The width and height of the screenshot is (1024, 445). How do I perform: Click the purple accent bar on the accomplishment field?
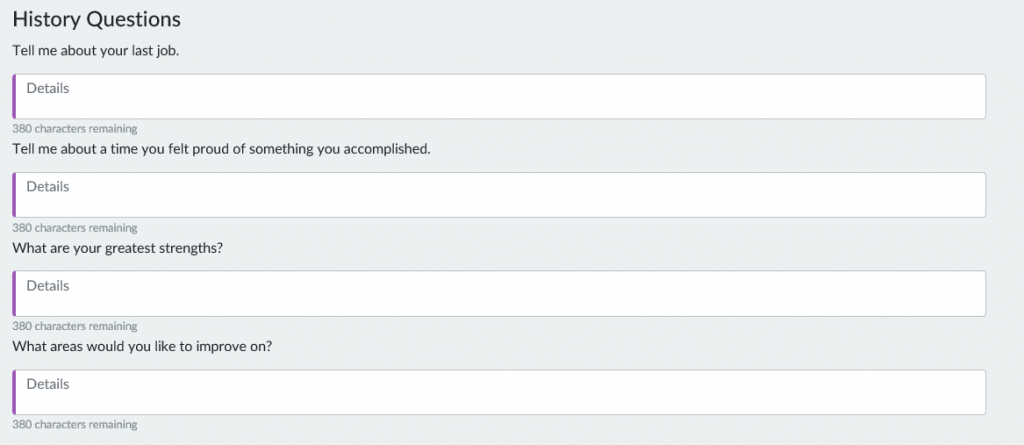click(x=14, y=195)
